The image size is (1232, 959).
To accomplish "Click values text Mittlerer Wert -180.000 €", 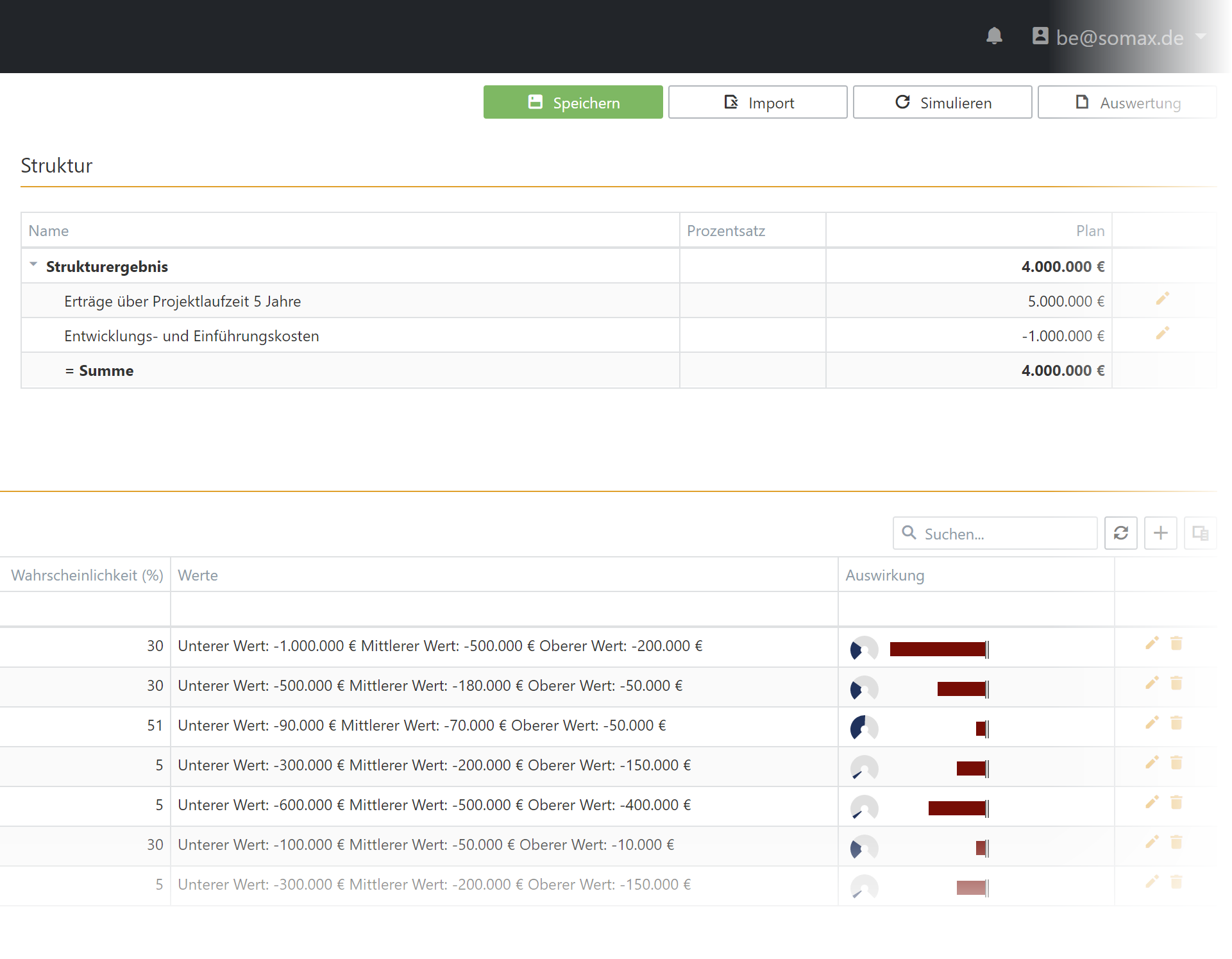I will [436, 686].
